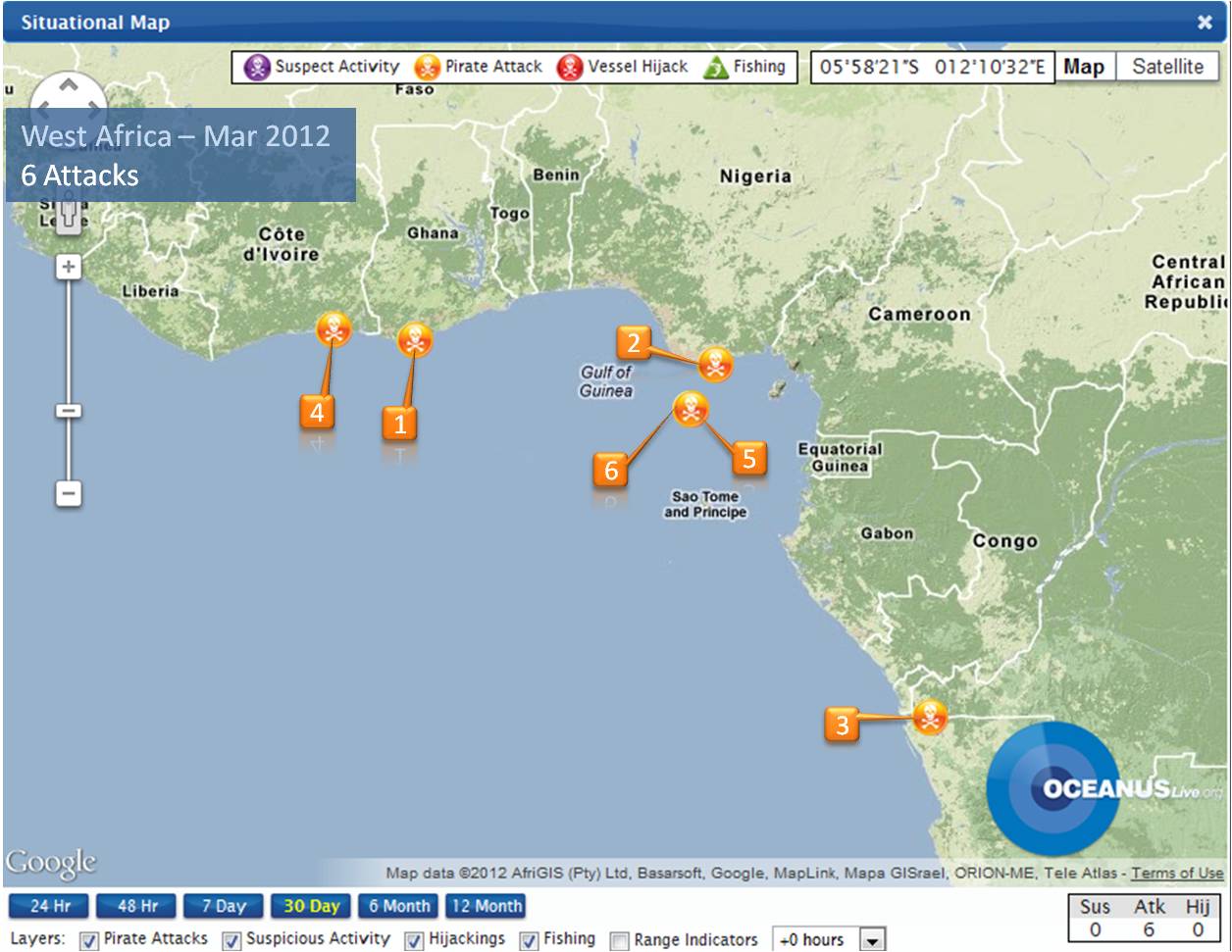Image resolution: width=1232 pixels, height=952 pixels.
Task: Click pirate attack marker near Congo coast
Action: [929, 717]
